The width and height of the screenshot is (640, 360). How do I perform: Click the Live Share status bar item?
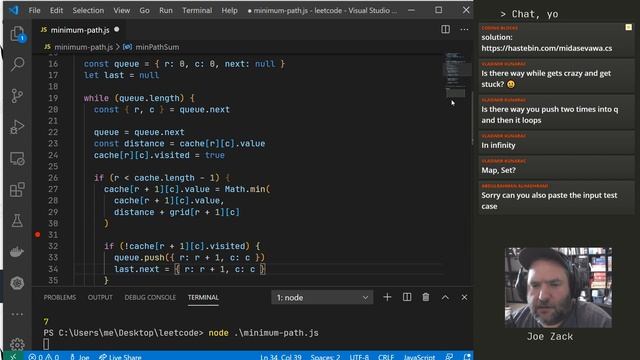(x=120, y=357)
